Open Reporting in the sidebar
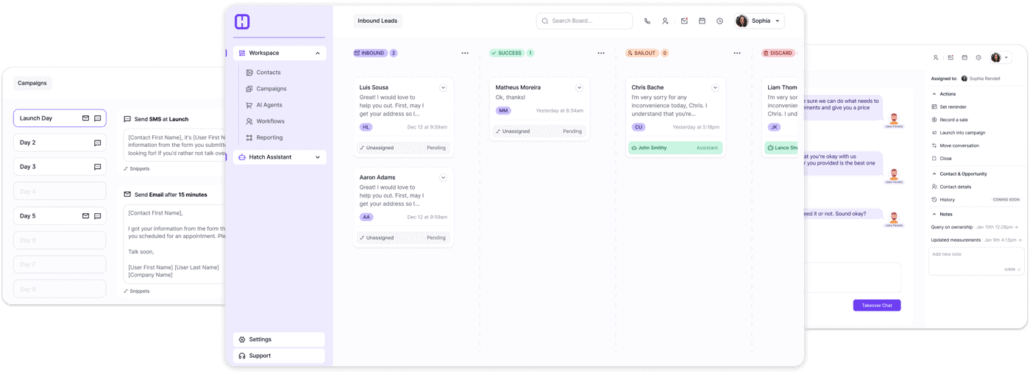Image resolution: width=1030 pixels, height=374 pixels. [x=264, y=138]
